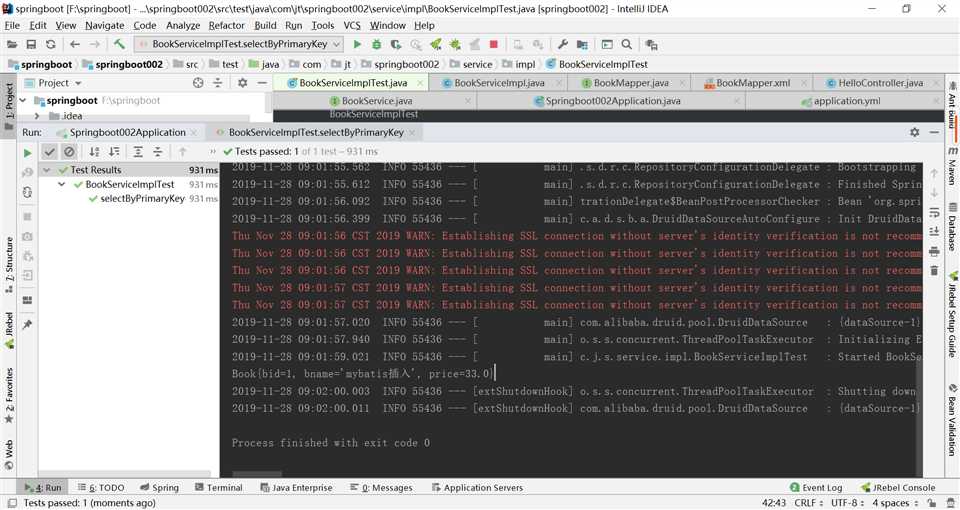Show more test toolbar actions chevron
The image size is (960, 510).
tap(212, 151)
